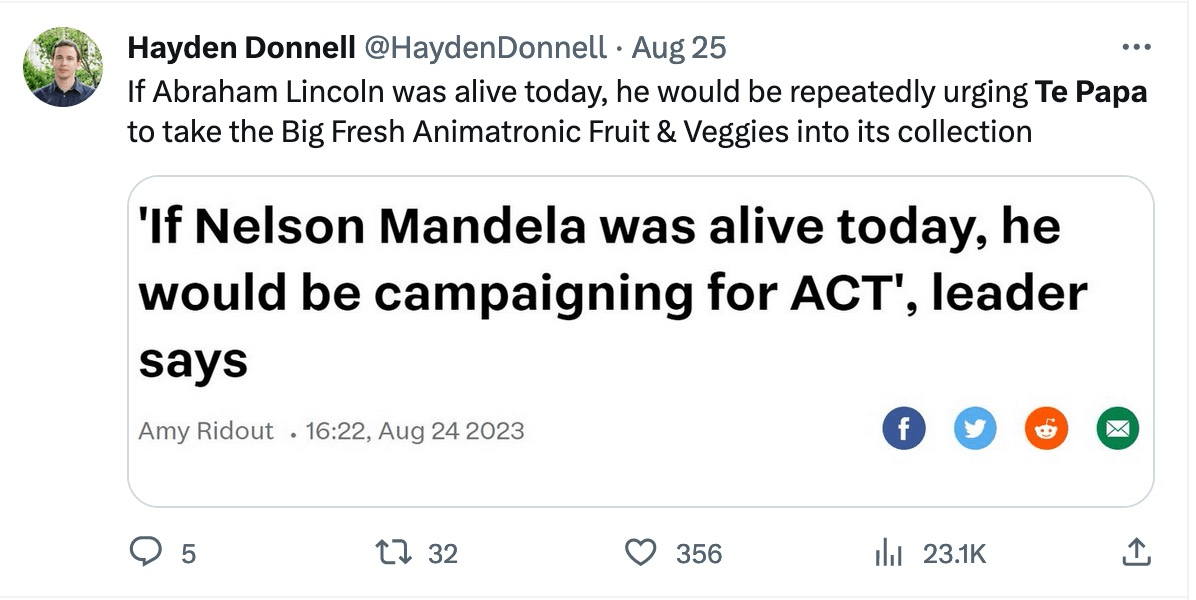Screen dimensions: 1196x600
Task: Email the article using the envelope icon
Action: [x=1117, y=429]
